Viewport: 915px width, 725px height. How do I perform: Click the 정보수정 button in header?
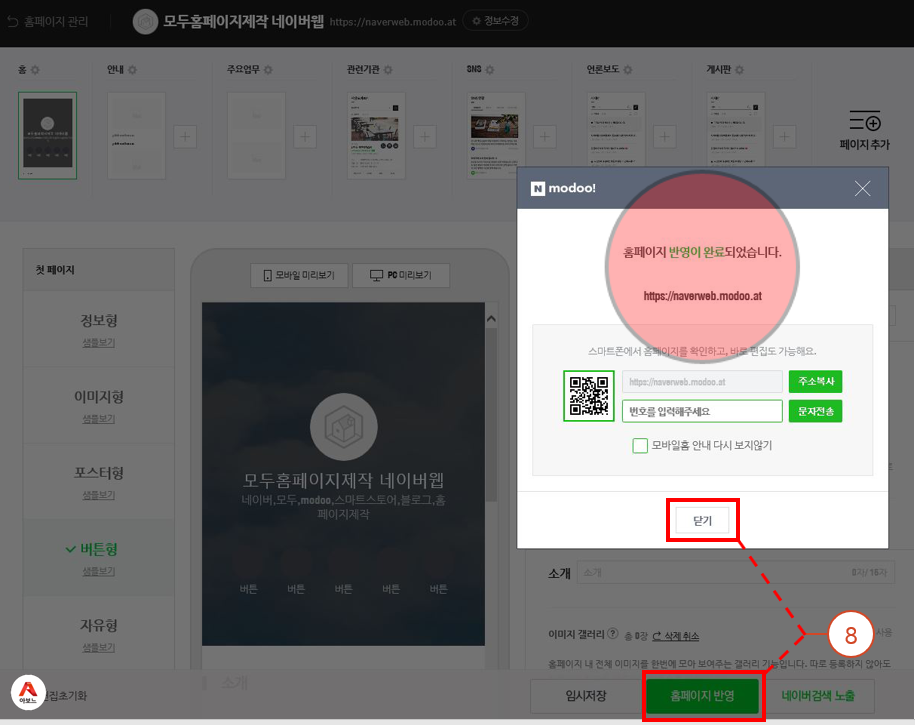pyautogui.click(x=495, y=21)
